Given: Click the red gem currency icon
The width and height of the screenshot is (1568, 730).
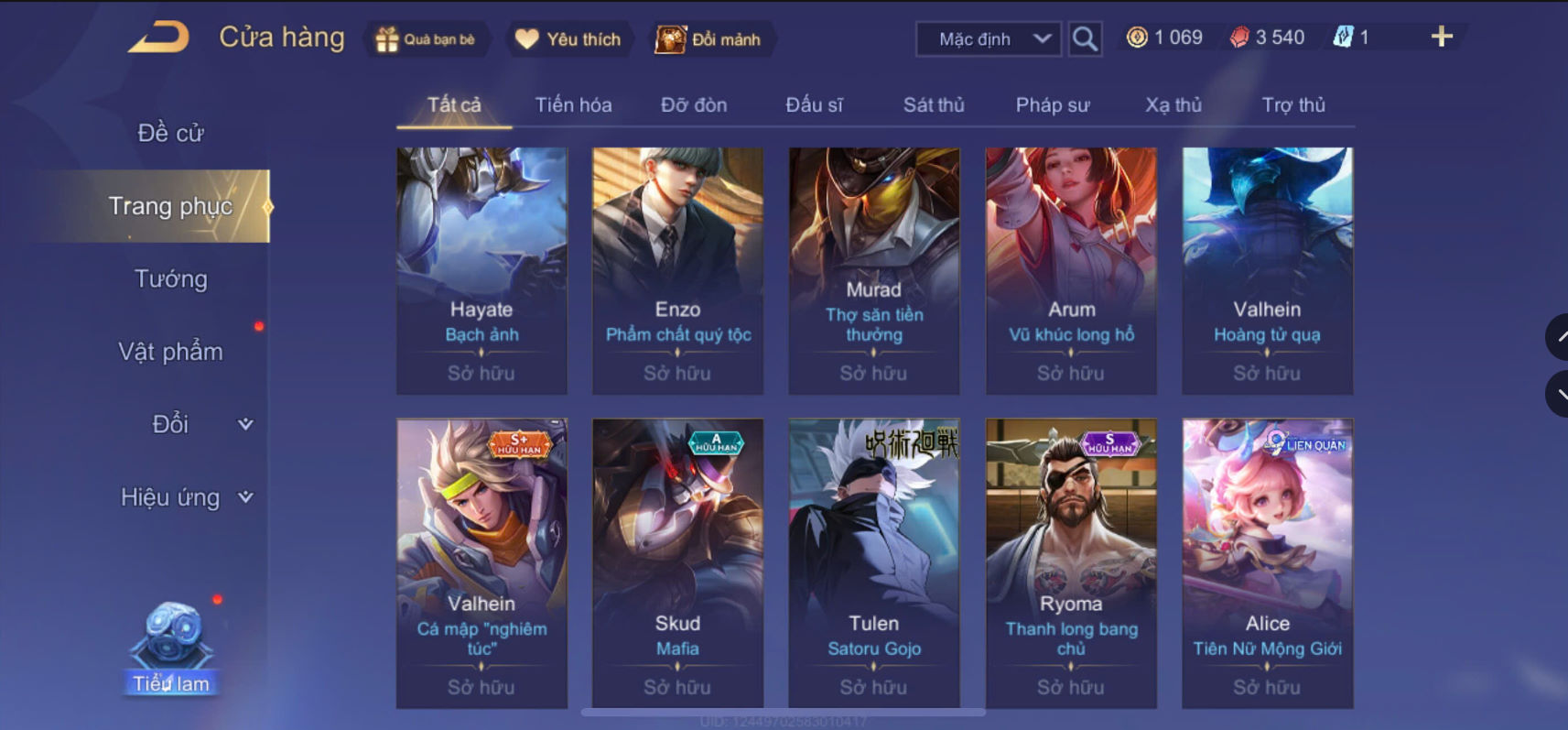Looking at the screenshot, I should [1239, 38].
